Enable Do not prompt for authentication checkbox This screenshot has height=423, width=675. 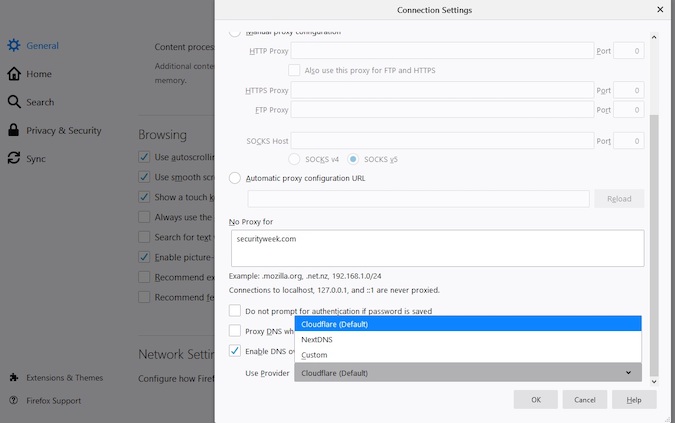[235, 311]
